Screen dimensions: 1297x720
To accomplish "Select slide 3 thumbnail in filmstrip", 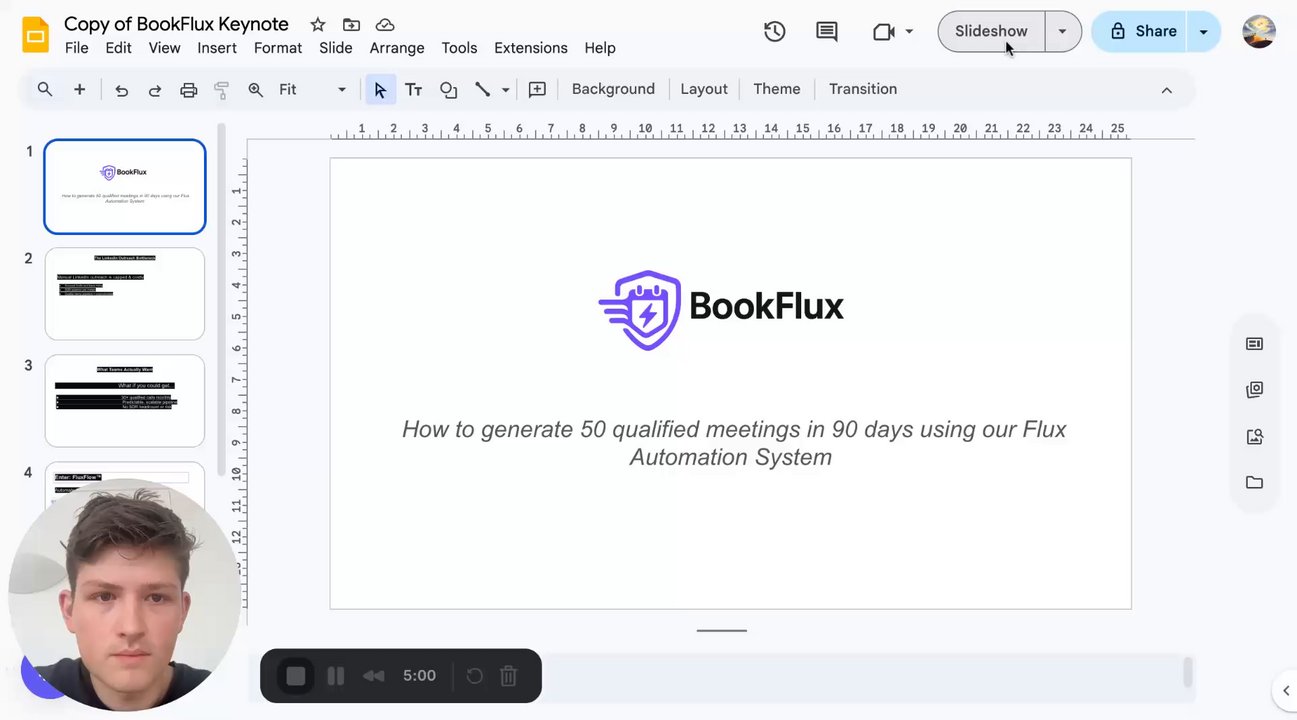I will tap(125, 401).
